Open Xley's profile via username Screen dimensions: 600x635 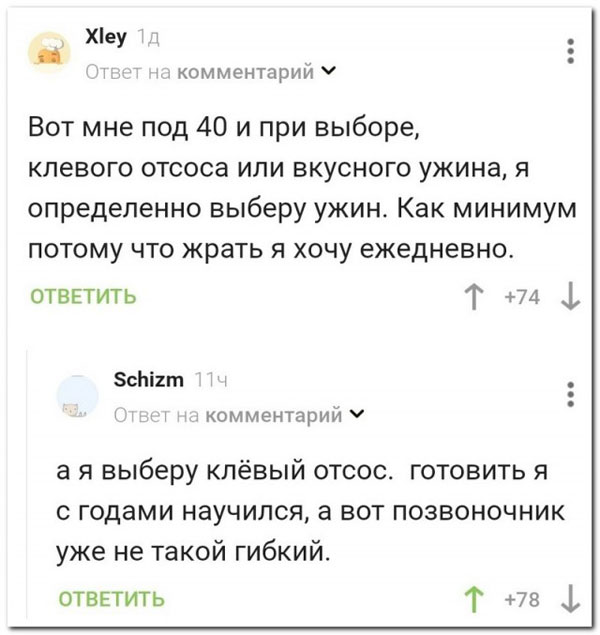click(x=106, y=37)
